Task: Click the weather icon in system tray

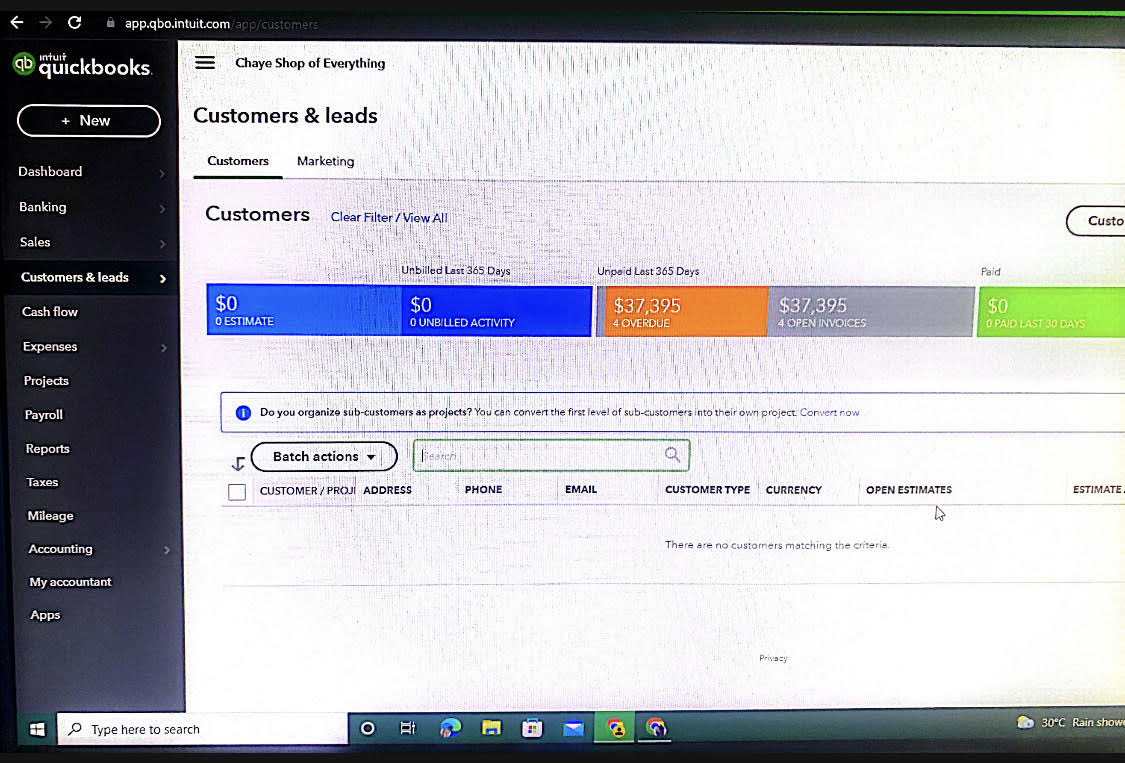Action: 1025,722
